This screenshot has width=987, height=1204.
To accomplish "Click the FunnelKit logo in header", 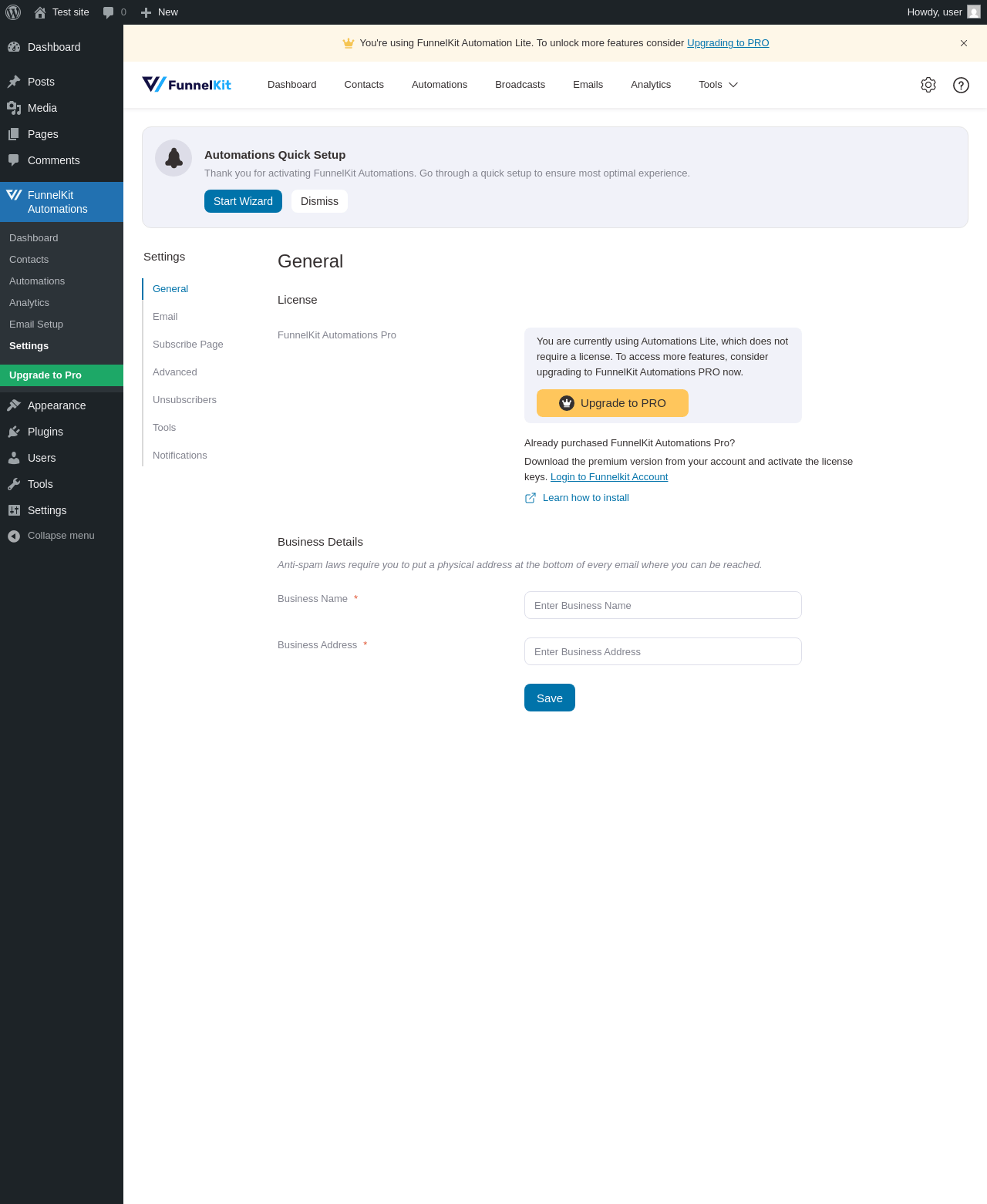I will click(187, 85).
